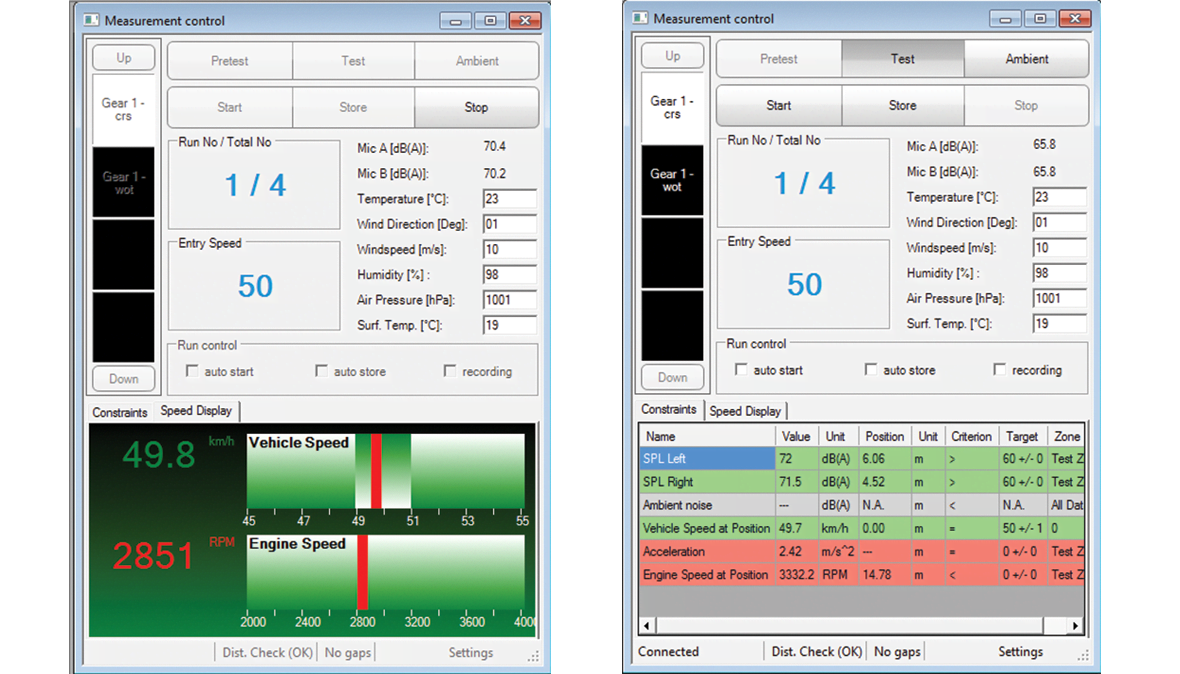Click Air Pressure input field in left window
Viewport: 1180px width, 674px height.
click(509, 299)
